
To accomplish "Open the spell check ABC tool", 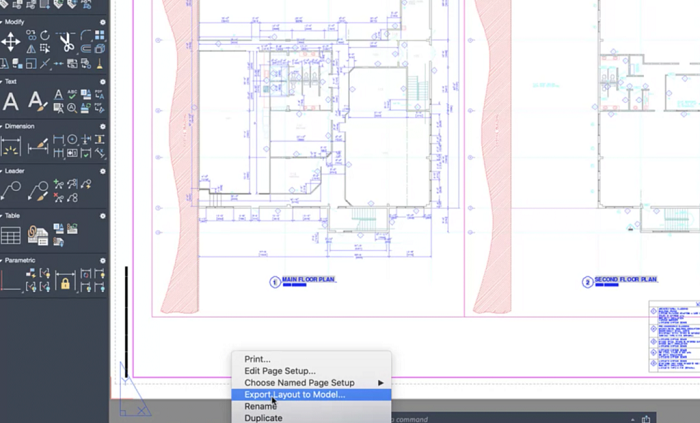I will [72, 94].
